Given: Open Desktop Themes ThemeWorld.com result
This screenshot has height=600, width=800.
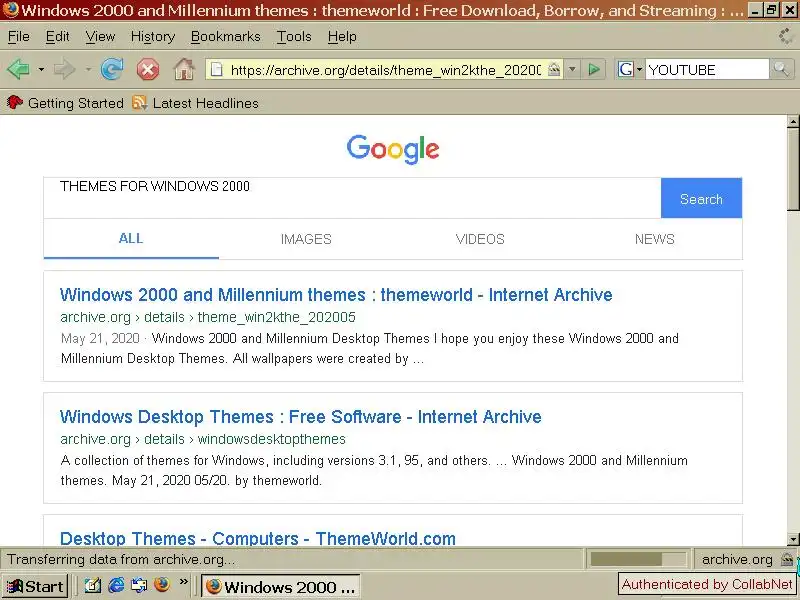Looking at the screenshot, I should [258, 538].
